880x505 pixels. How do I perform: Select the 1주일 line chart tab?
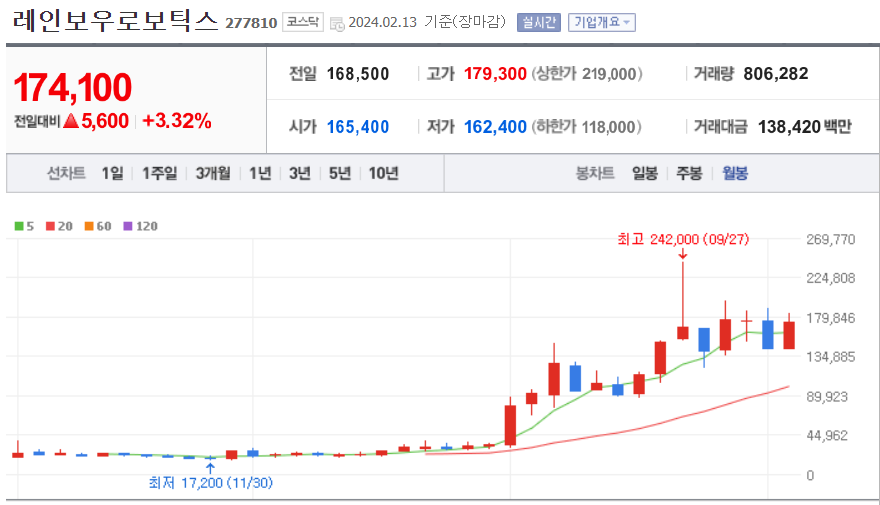click(159, 173)
